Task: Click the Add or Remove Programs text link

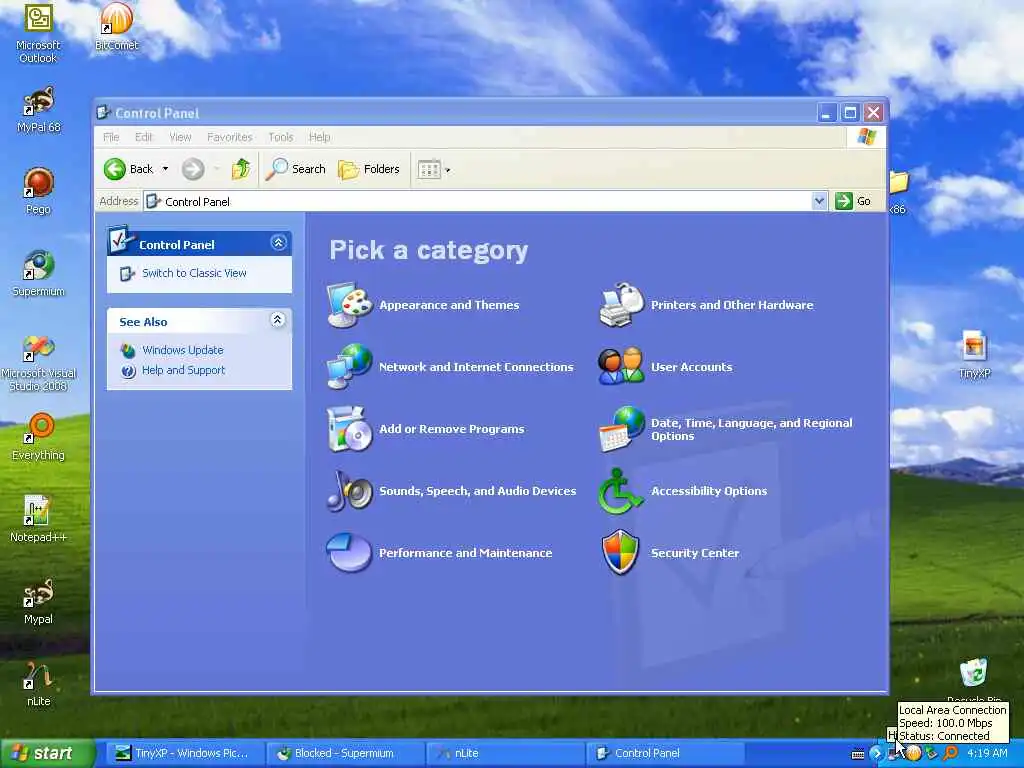Action: tap(451, 429)
